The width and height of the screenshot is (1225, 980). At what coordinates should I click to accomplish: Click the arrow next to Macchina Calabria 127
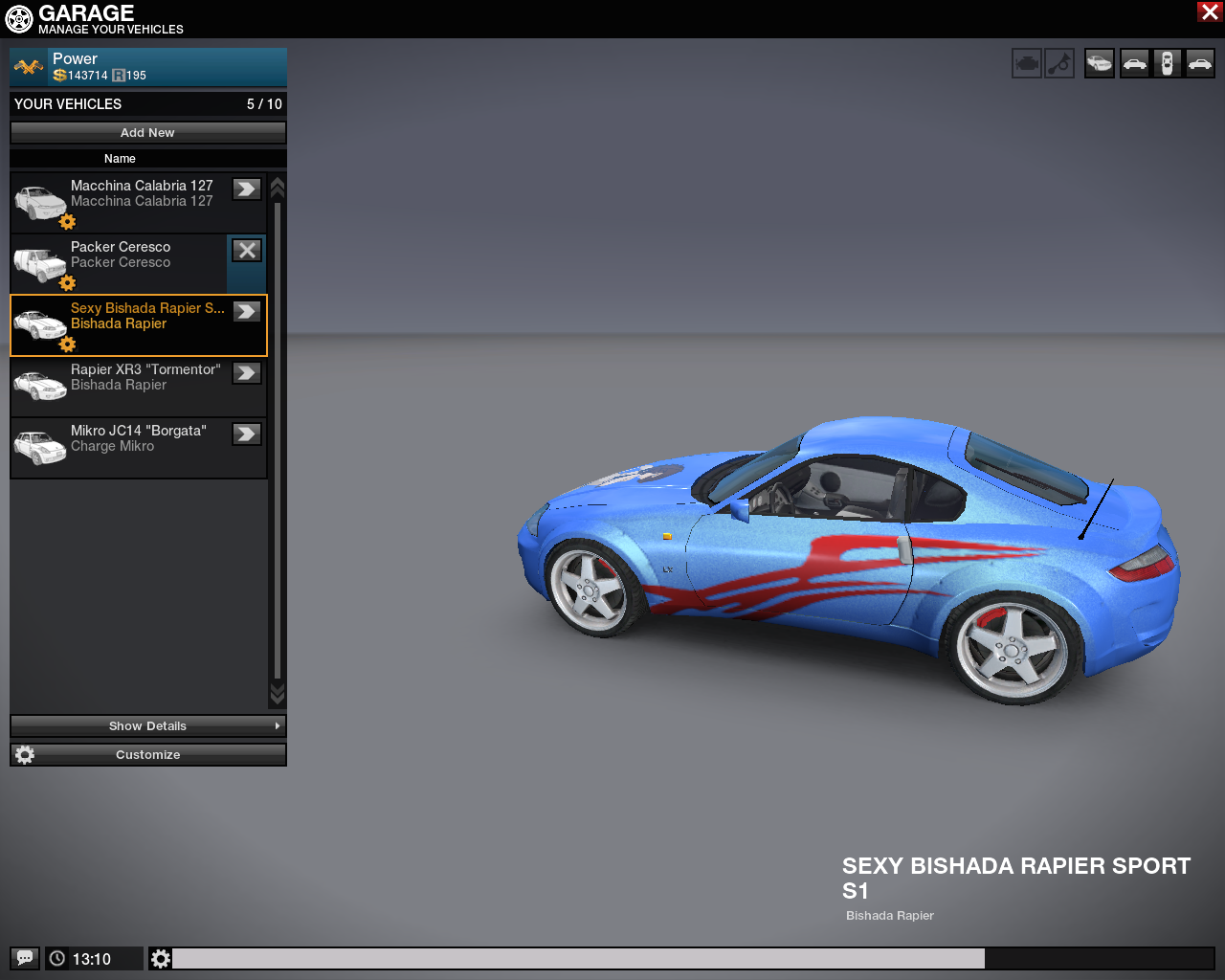point(247,189)
